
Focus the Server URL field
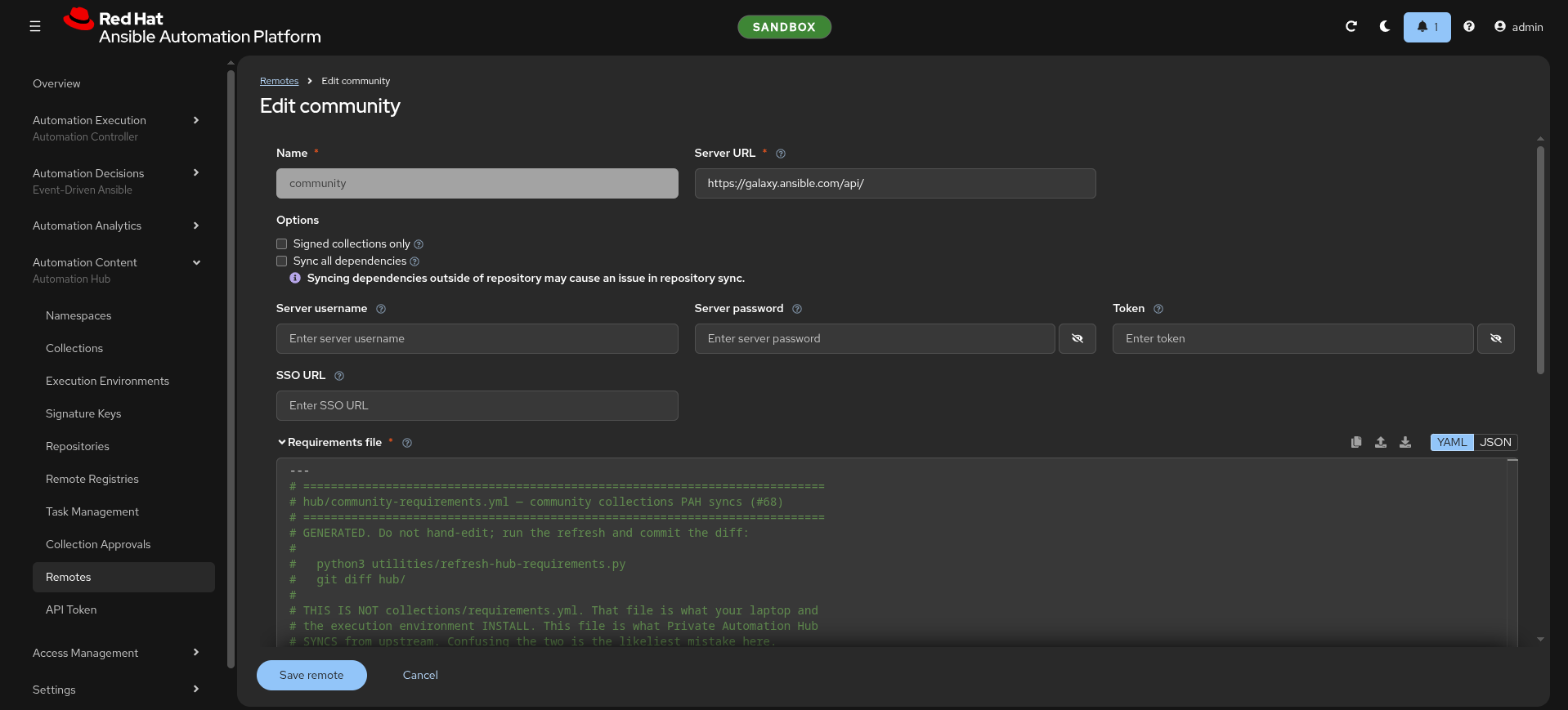(895, 183)
